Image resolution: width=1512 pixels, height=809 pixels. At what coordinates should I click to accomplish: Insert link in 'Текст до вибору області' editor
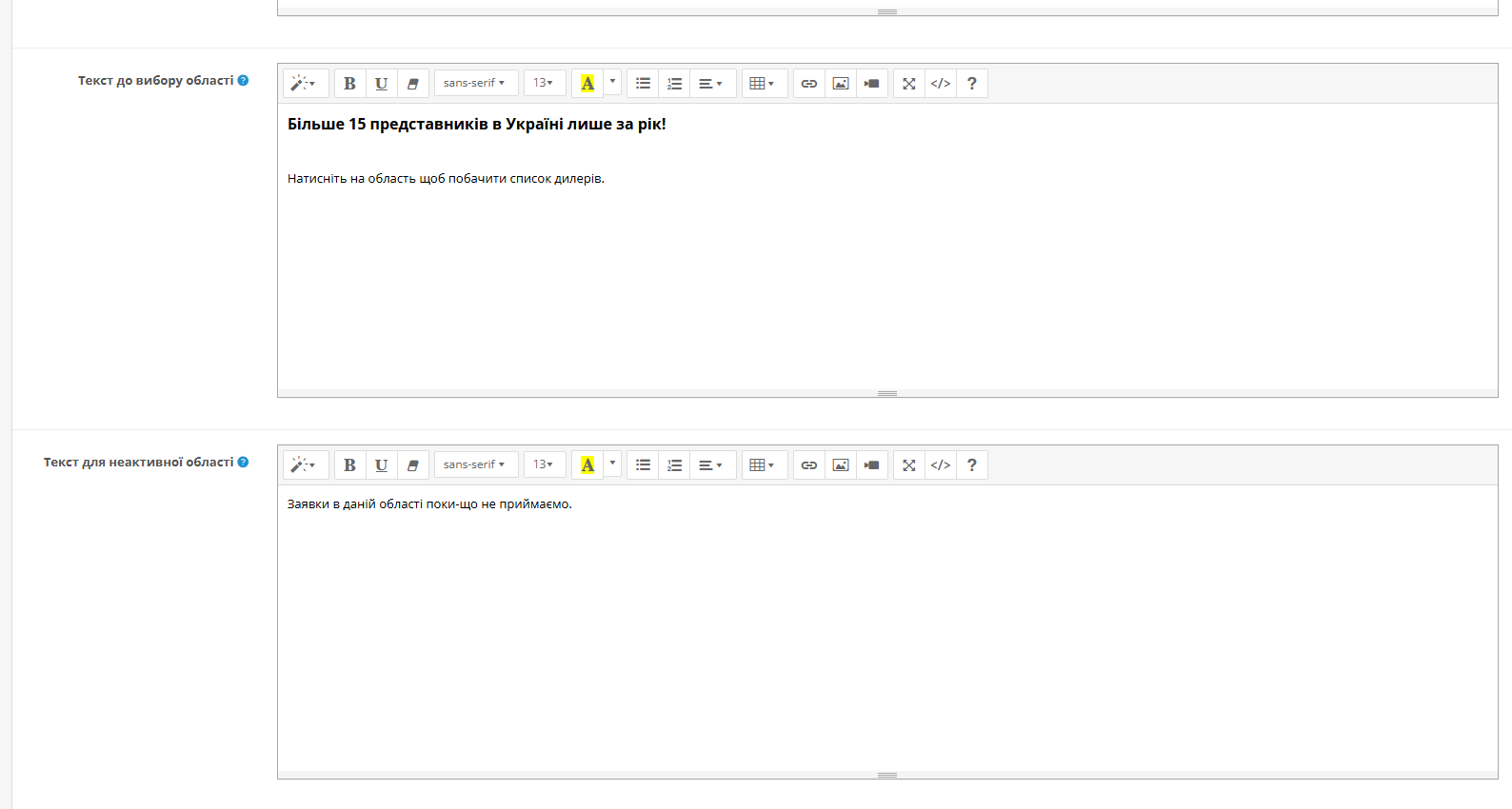pyautogui.click(x=809, y=84)
